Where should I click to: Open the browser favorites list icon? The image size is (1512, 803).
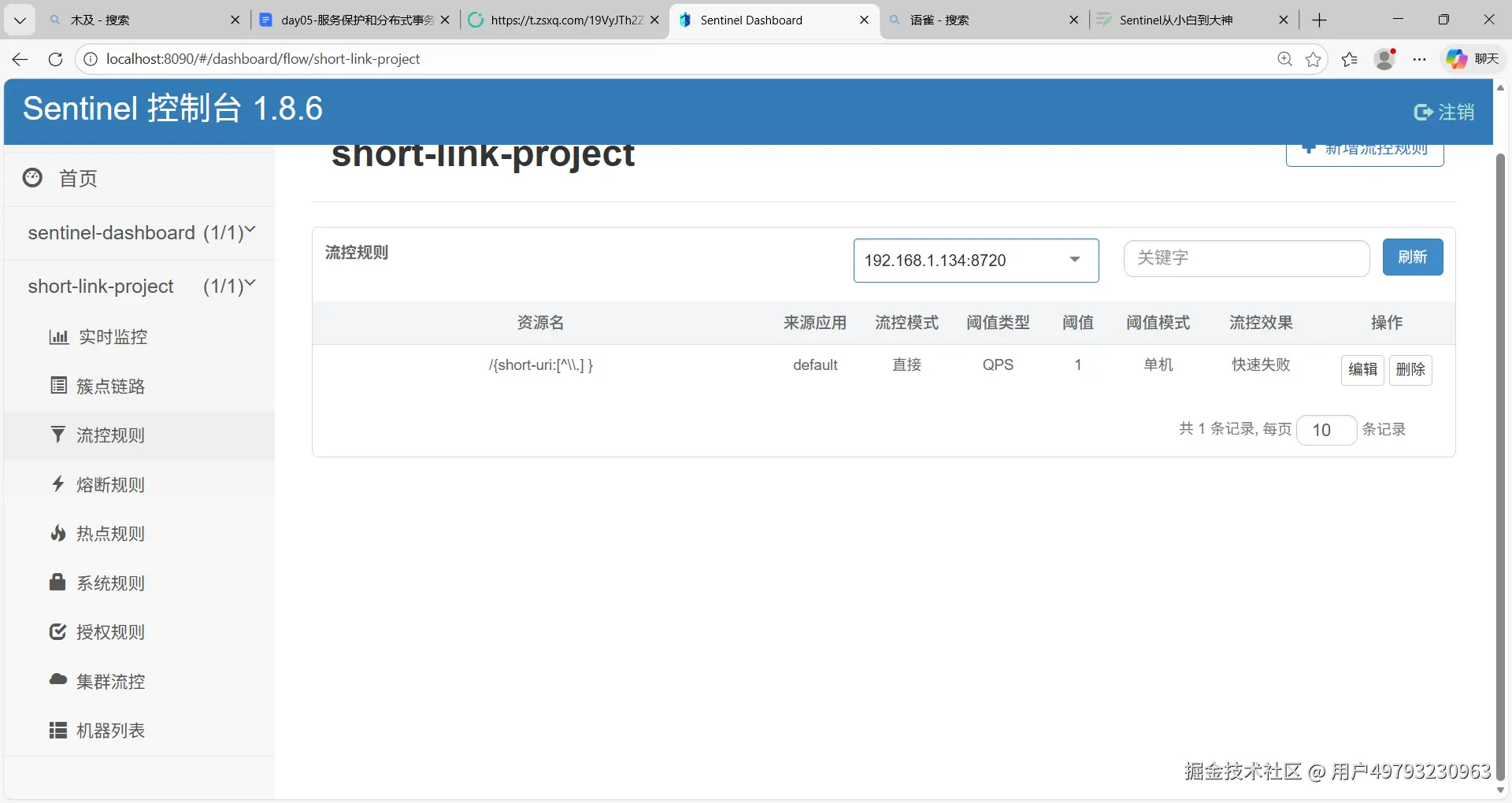coord(1350,59)
